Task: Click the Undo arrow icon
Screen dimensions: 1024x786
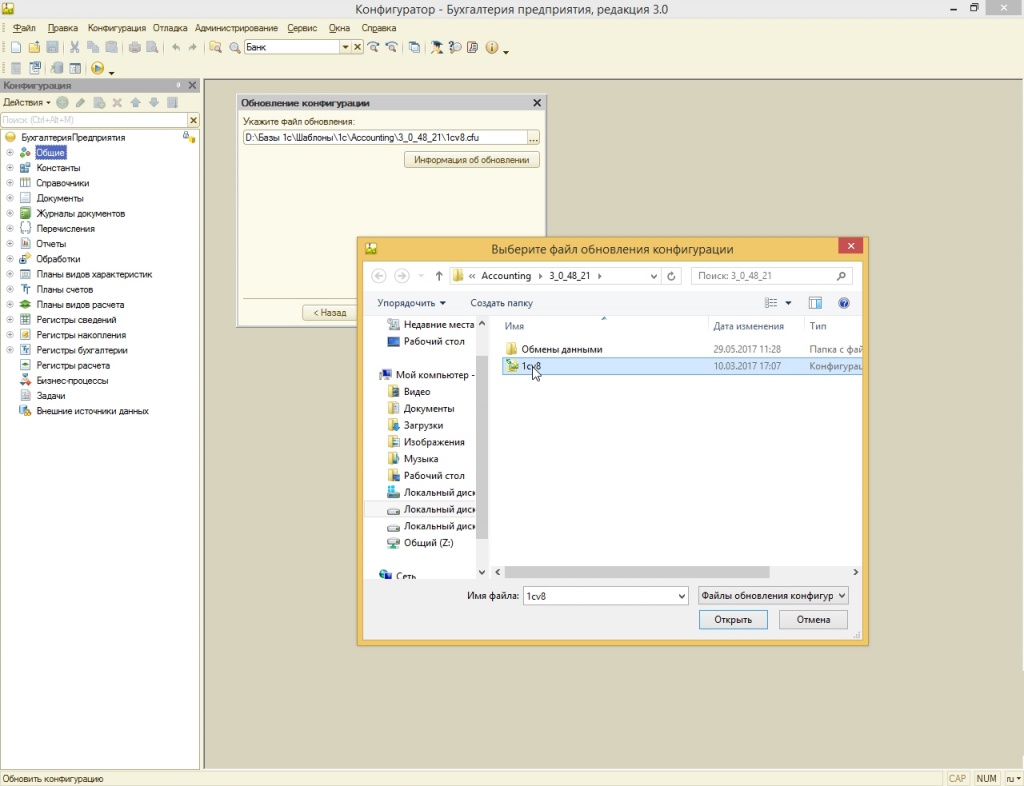Action: [176, 47]
